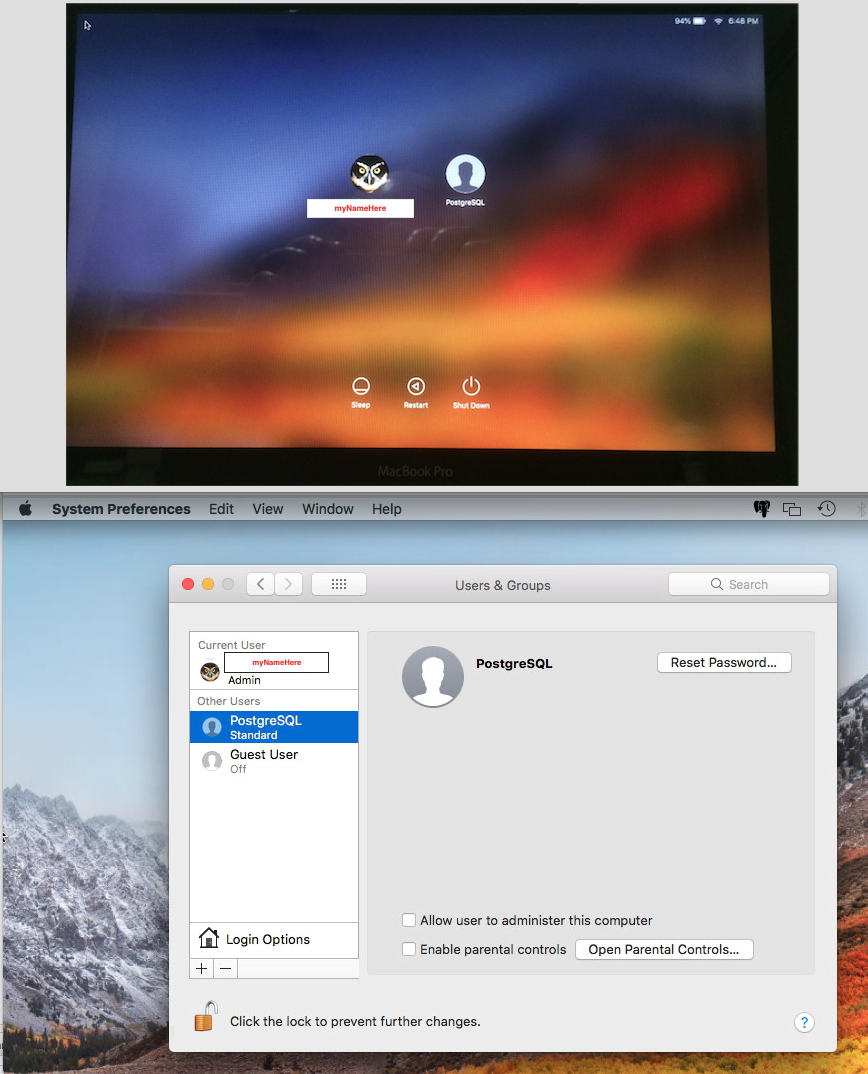Toggle Enable parental controls checkbox
868x1074 pixels.
point(409,949)
